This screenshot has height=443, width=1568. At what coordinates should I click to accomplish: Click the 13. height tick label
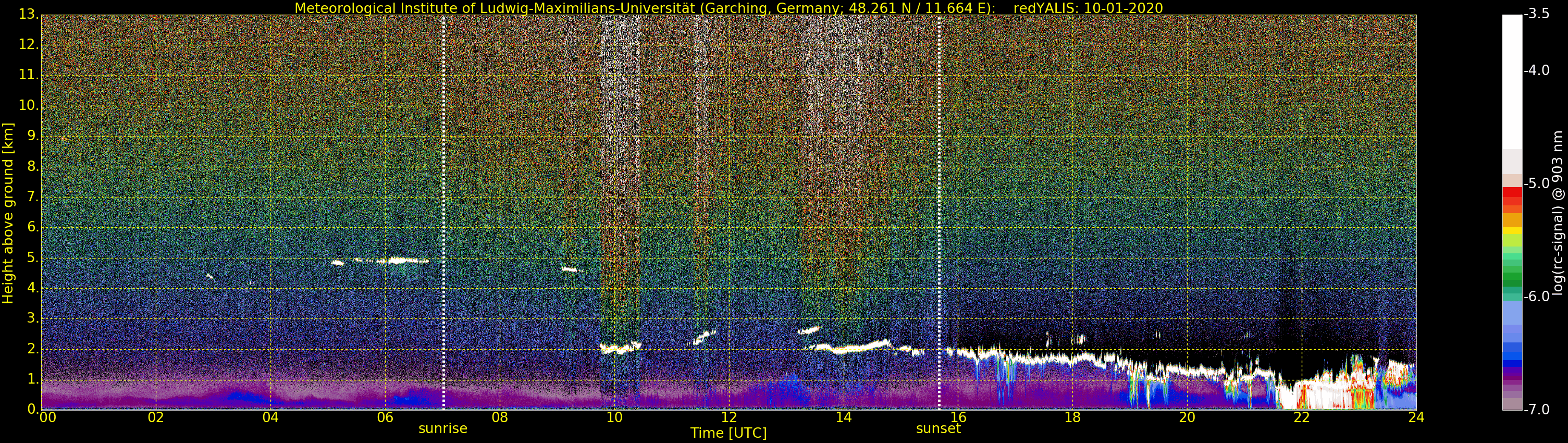coord(29,14)
